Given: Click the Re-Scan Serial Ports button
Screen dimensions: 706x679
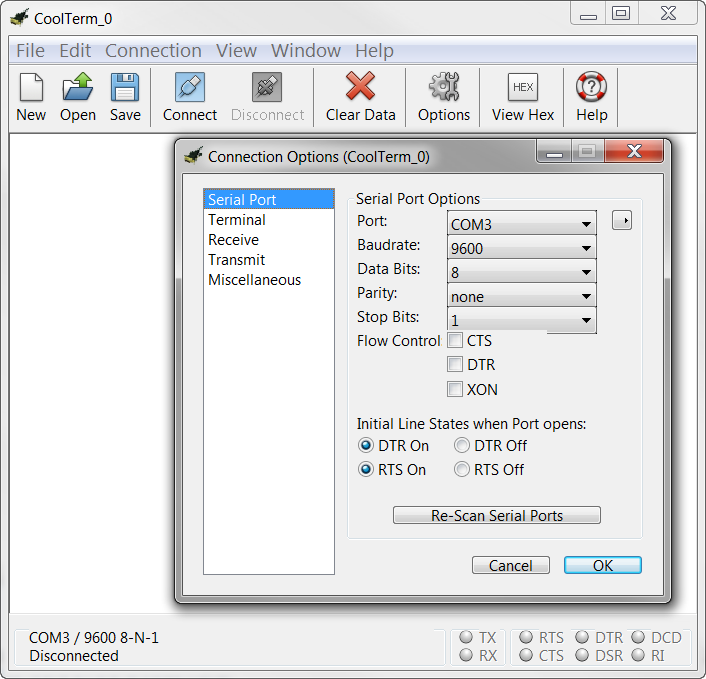Looking at the screenshot, I should click(x=497, y=516).
